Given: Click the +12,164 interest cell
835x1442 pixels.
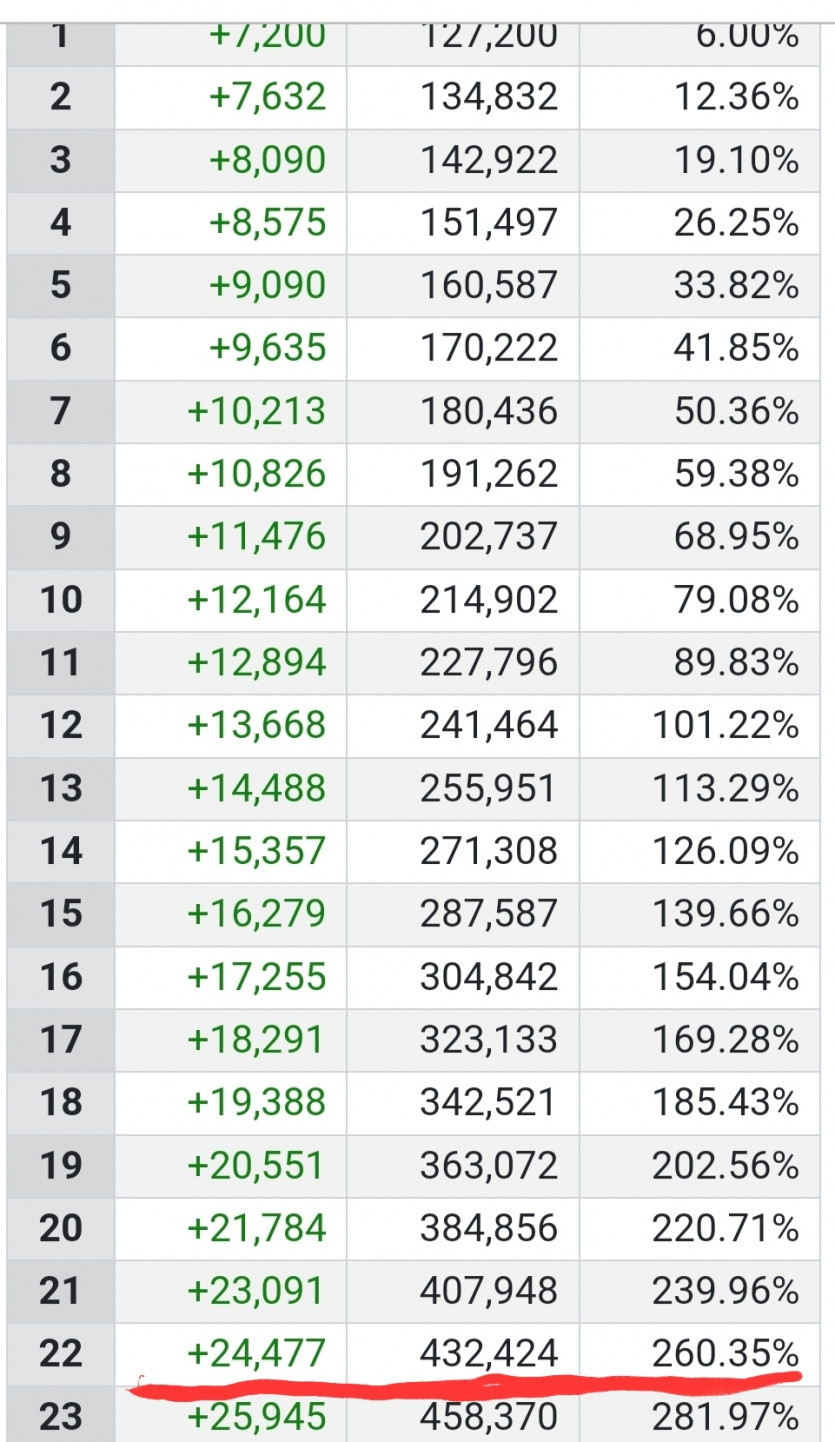Looking at the screenshot, I should [x=231, y=600].
